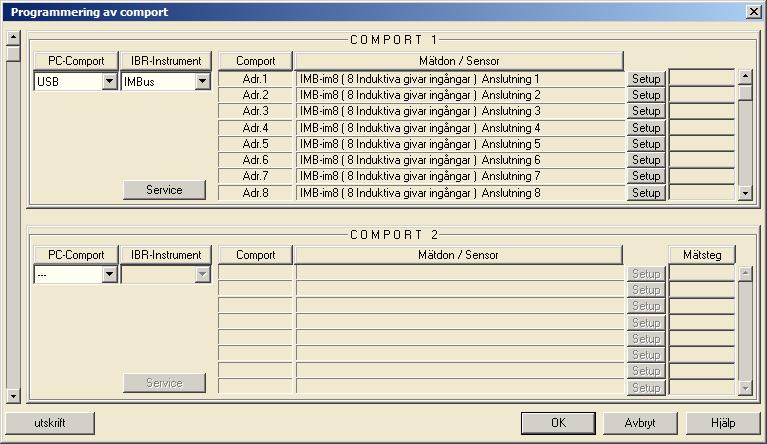Click the utskrift print button

[x=50, y=423]
